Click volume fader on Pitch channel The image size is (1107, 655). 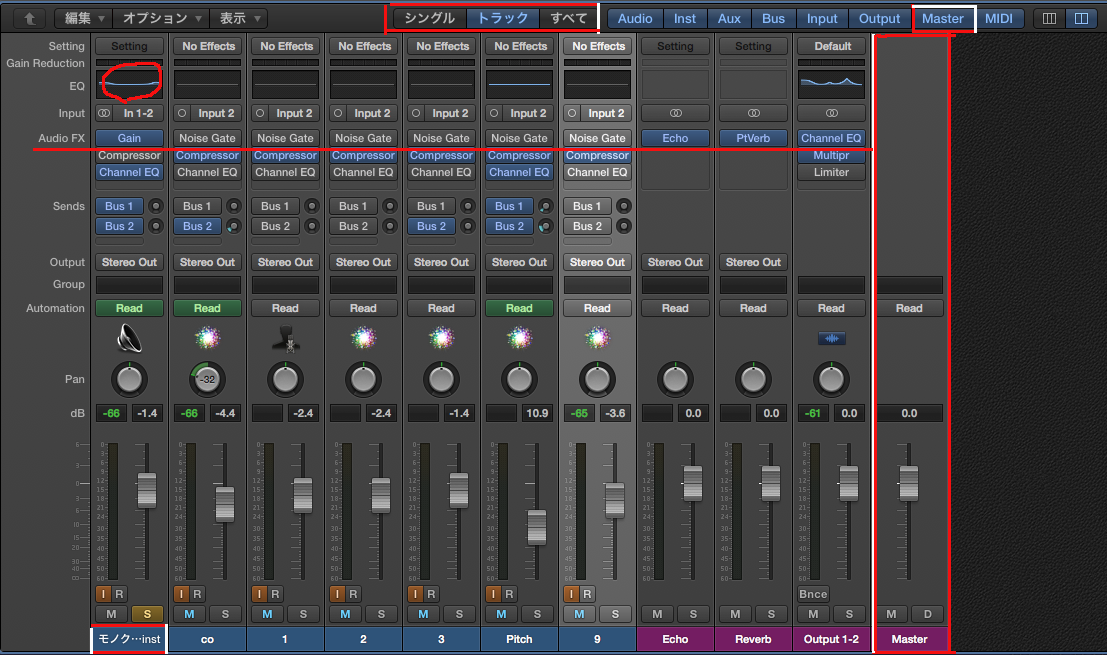pyautogui.click(x=537, y=527)
